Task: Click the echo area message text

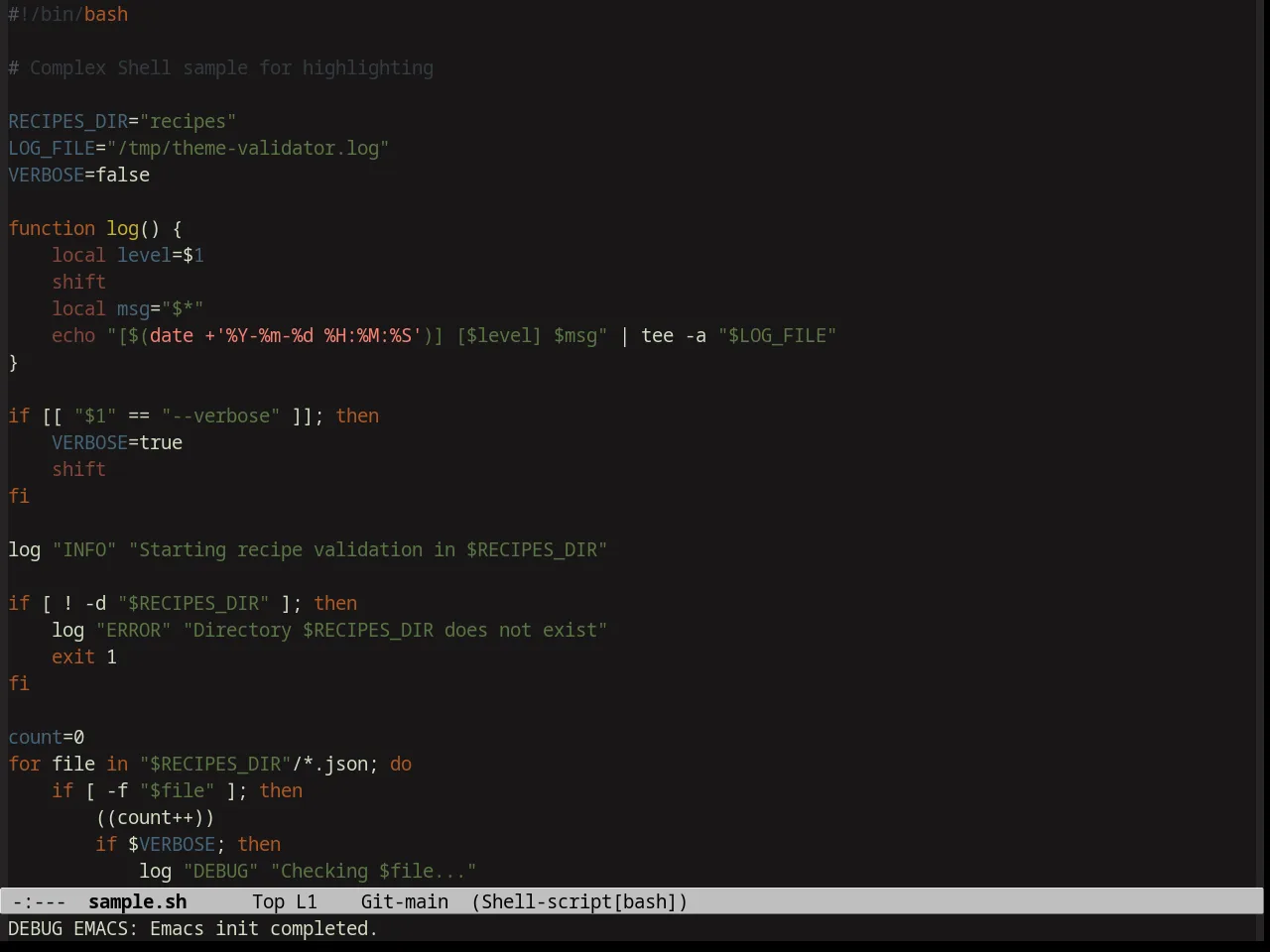Action: pos(193,929)
